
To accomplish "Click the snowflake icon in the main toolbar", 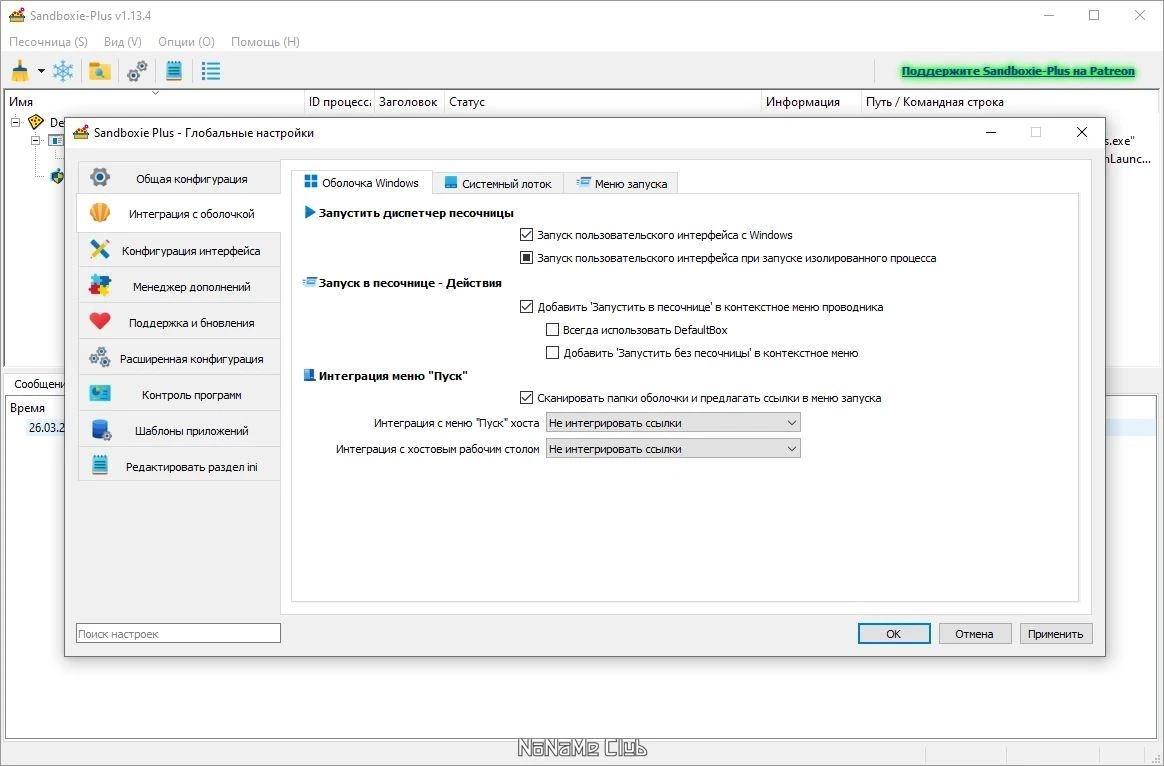I will pos(63,71).
